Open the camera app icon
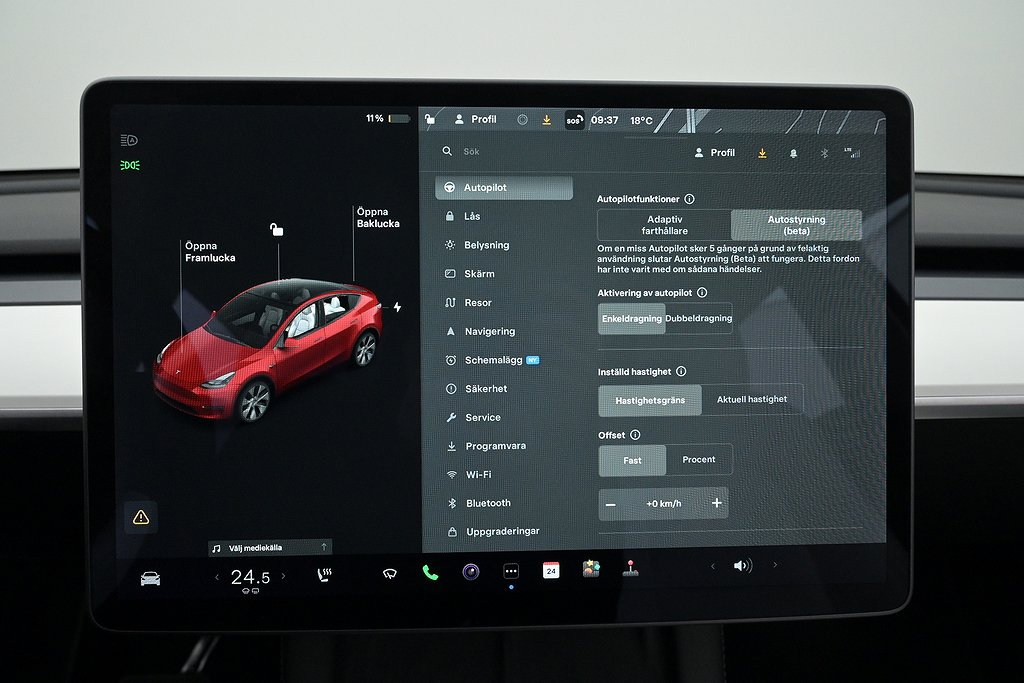This screenshot has height=683, width=1024. (471, 572)
